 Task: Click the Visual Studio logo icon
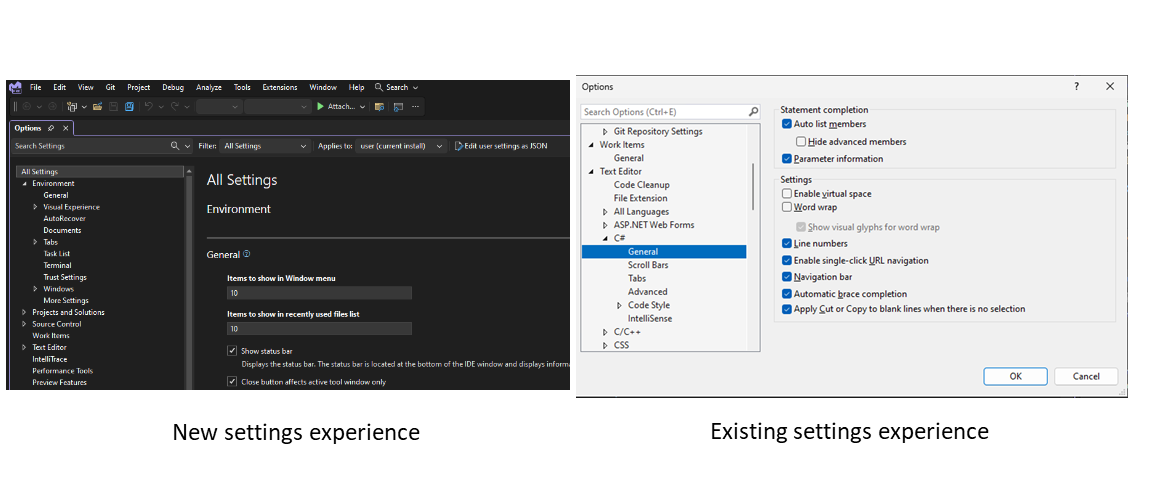[16, 87]
